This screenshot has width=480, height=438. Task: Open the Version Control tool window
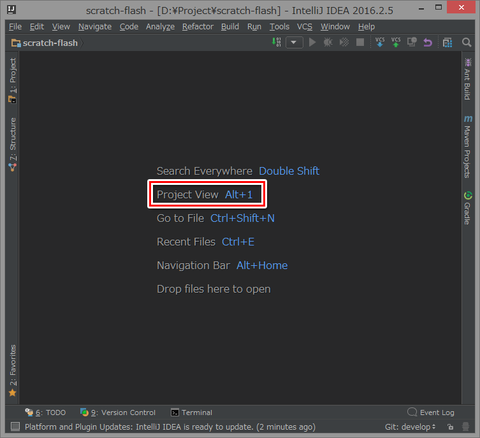click(118, 413)
